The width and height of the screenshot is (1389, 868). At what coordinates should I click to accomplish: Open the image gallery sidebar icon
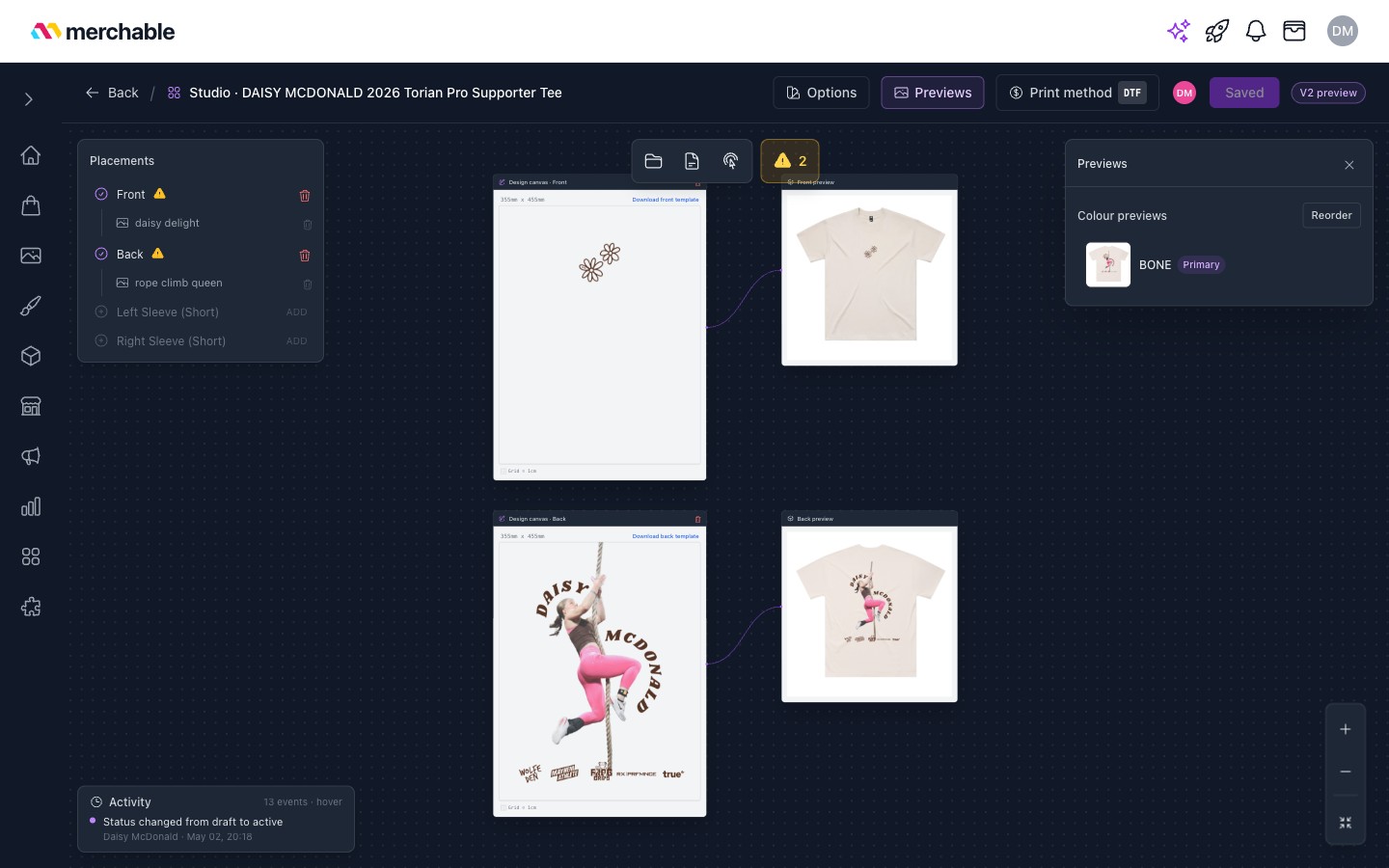tap(31, 256)
